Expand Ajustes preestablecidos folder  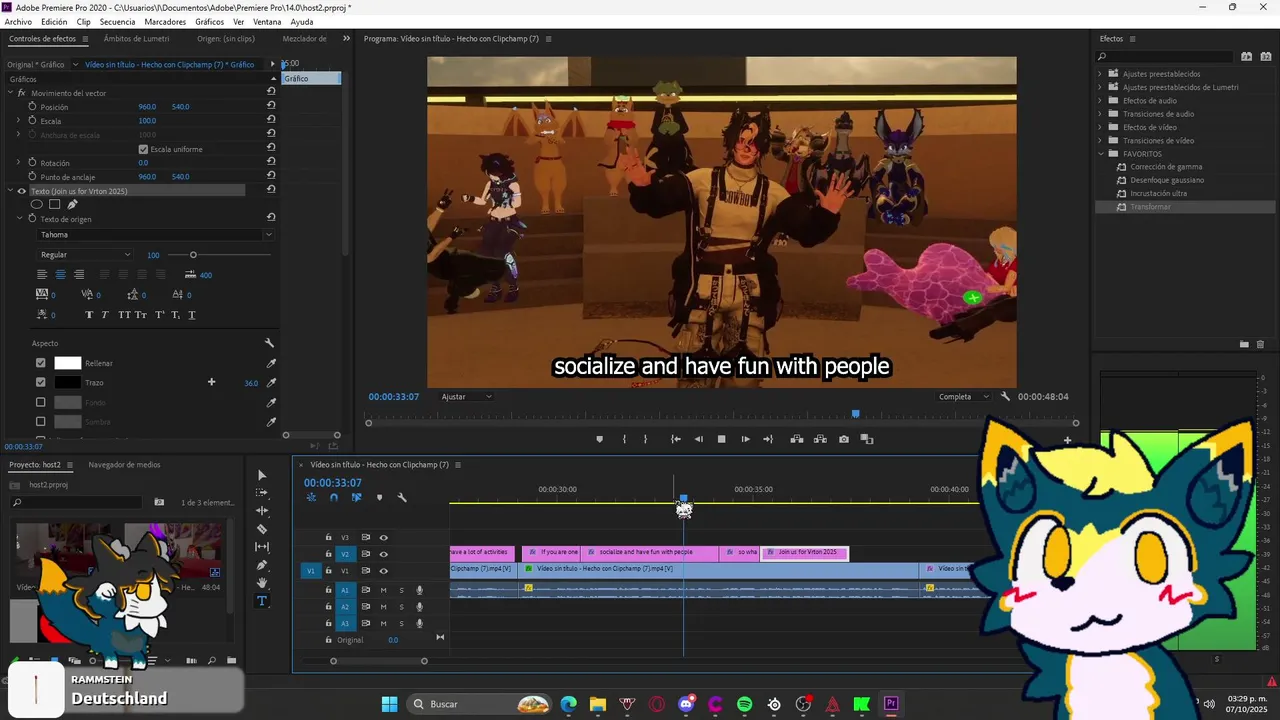pyautogui.click(x=1100, y=74)
